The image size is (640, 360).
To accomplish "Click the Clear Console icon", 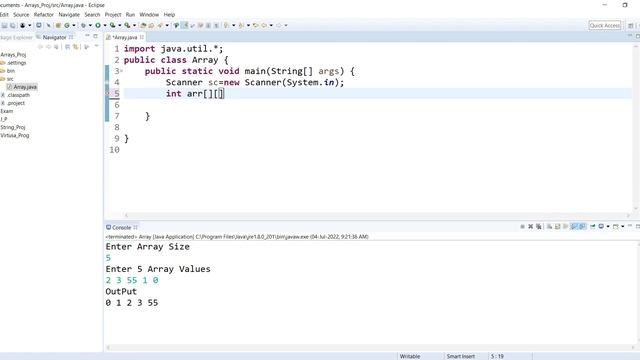I will (x=549, y=227).
